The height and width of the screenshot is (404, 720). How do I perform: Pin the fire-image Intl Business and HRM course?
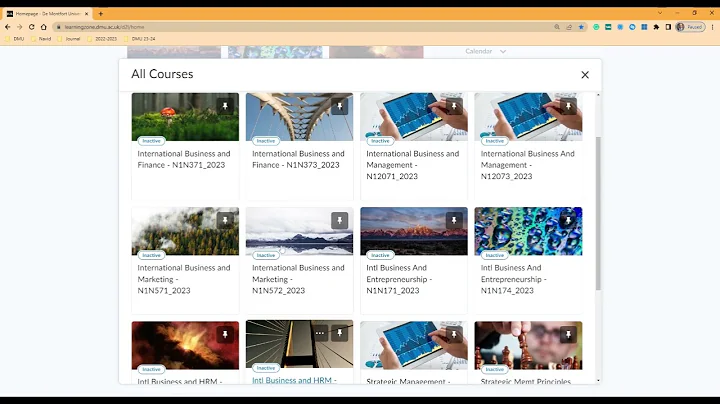coord(225,334)
